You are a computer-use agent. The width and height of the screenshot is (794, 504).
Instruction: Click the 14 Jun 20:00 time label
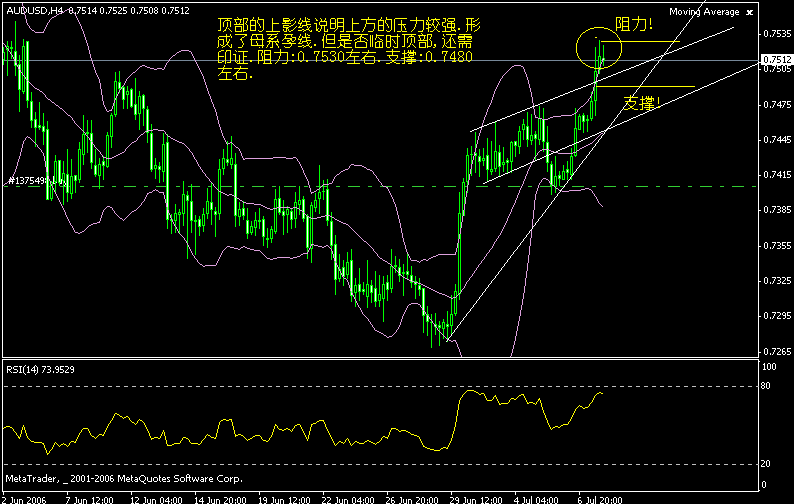click(220, 500)
